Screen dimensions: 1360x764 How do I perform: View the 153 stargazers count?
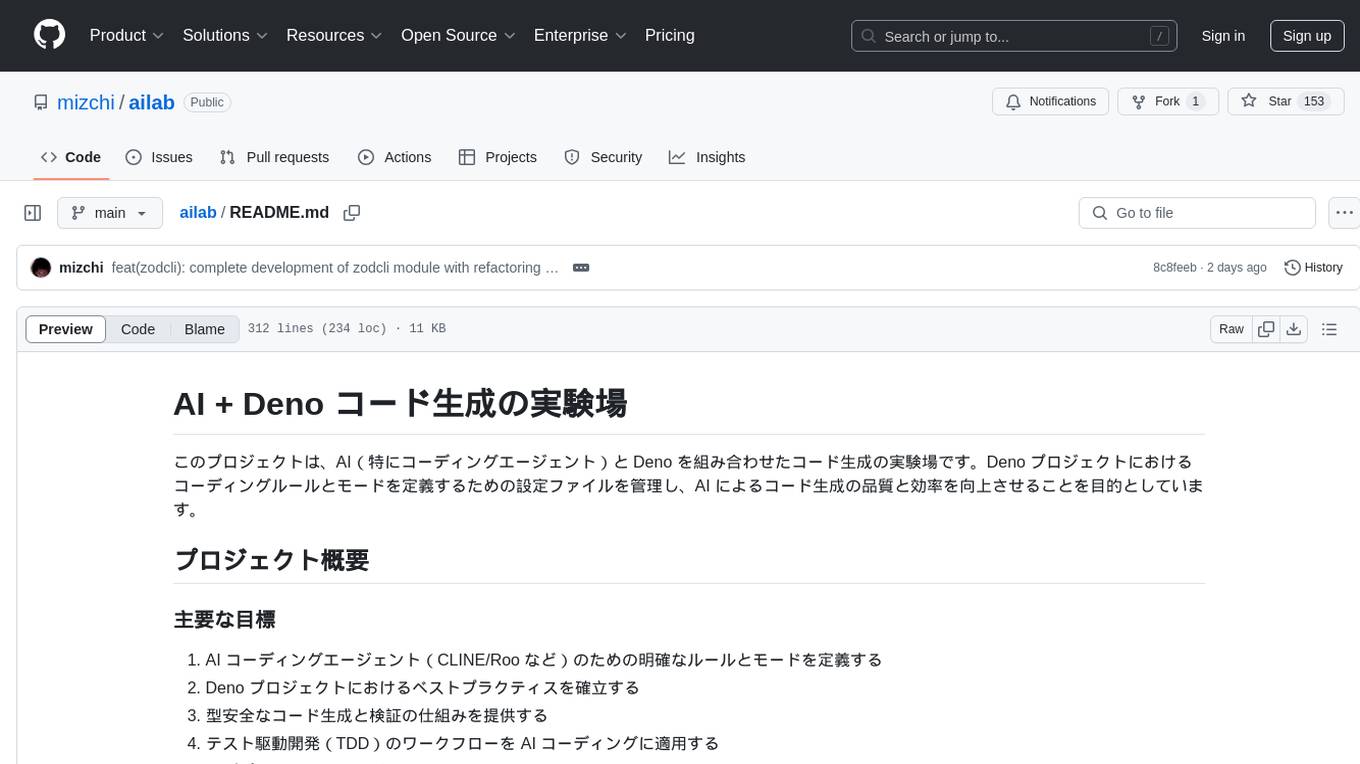[x=1314, y=101]
